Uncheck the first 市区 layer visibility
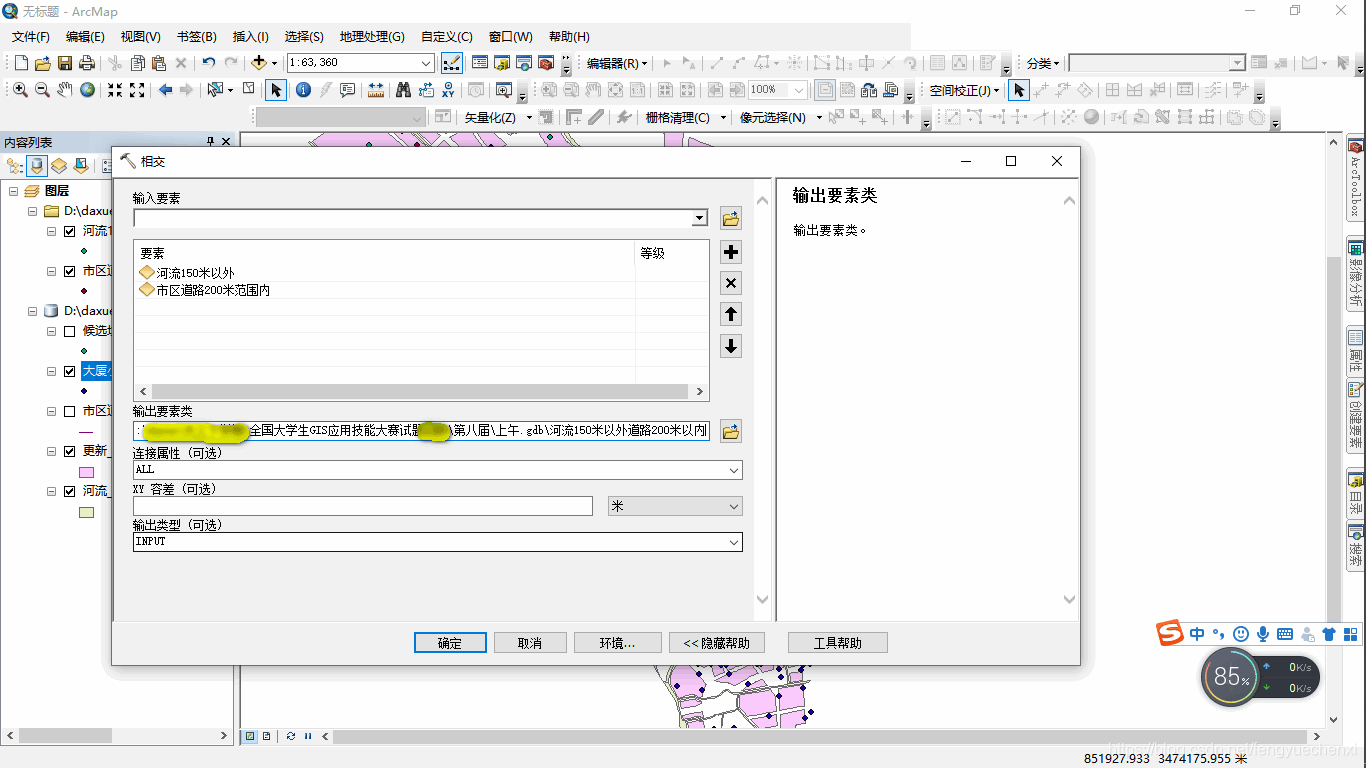This screenshot has width=1366, height=768. coord(69,271)
